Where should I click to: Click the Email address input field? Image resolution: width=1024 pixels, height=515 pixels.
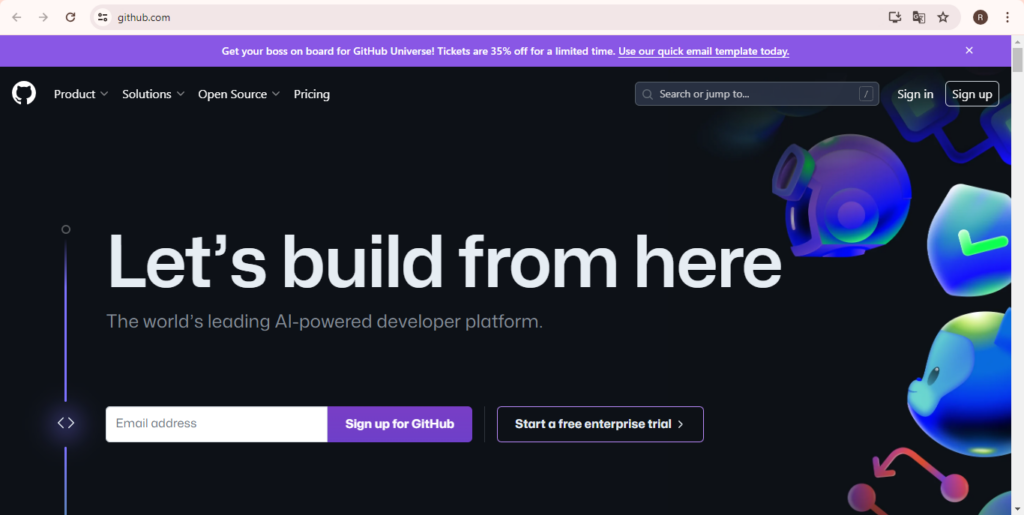(x=217, y=424)
